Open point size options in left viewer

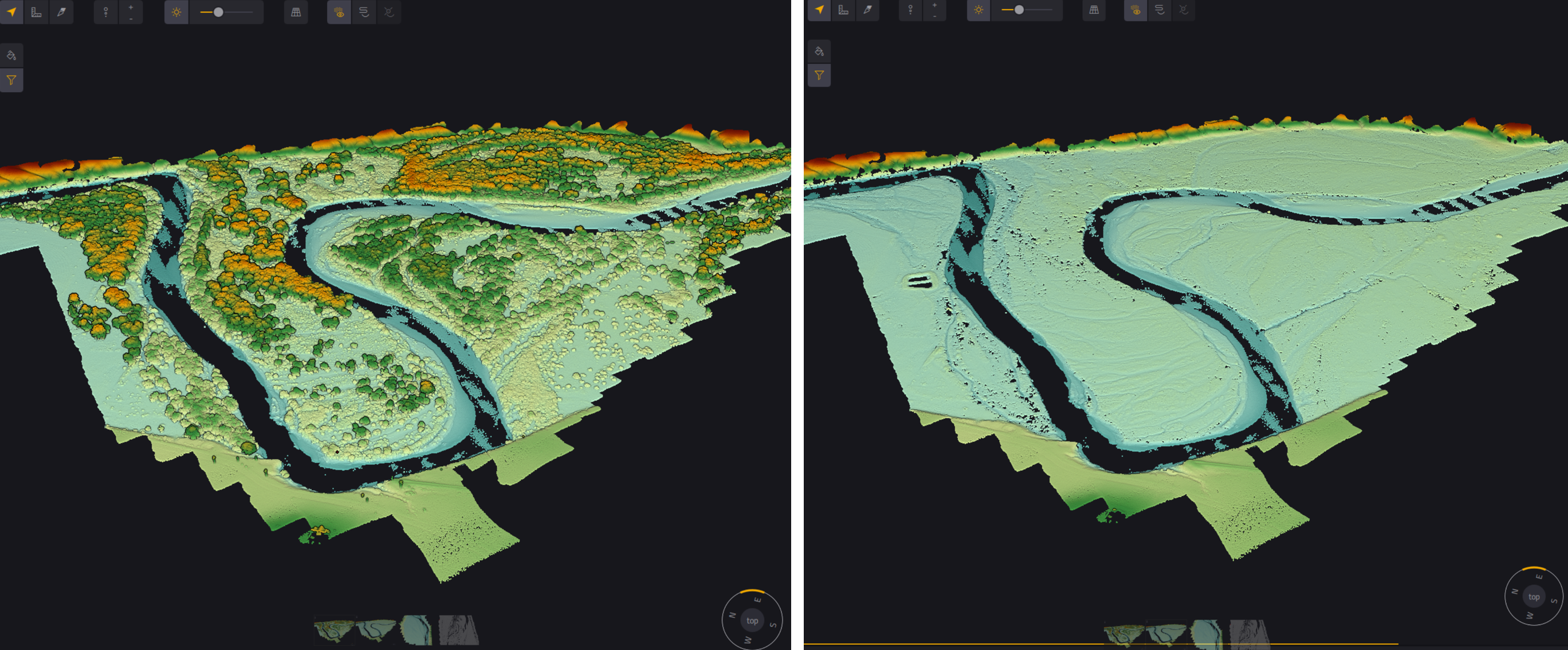(x=106, y=12)
